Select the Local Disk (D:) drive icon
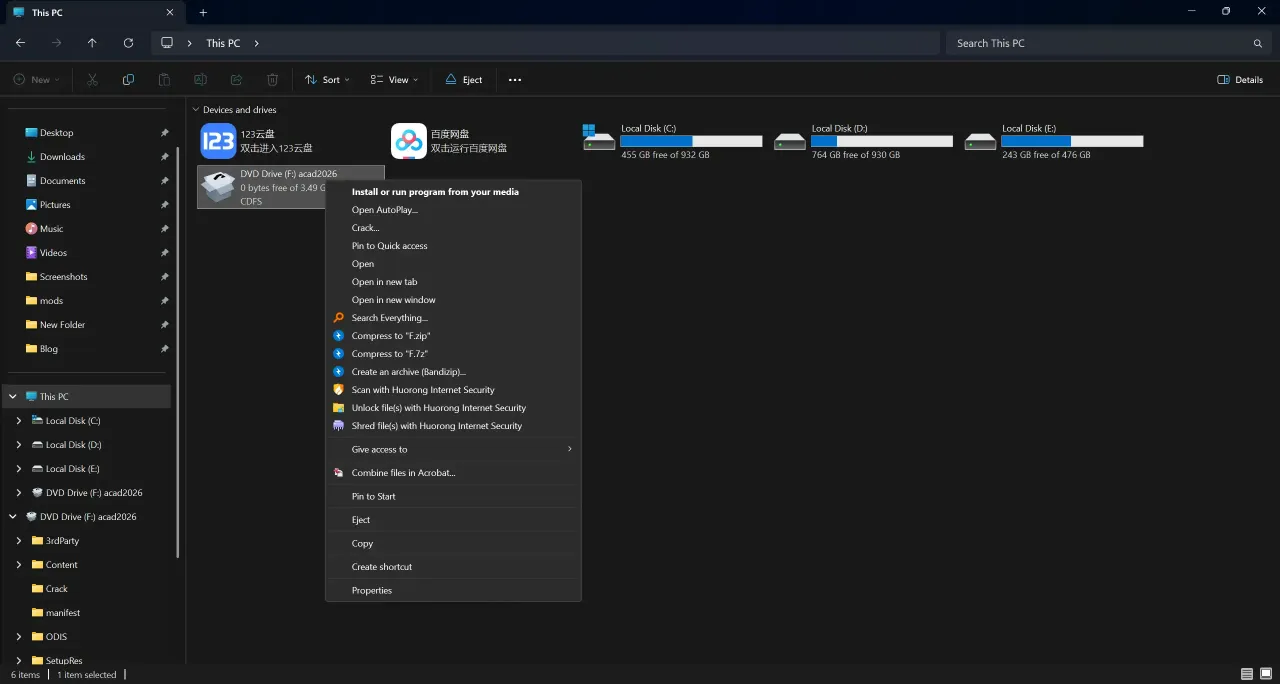The width and height of the screenshot is (1280, 684). point(790,142)
